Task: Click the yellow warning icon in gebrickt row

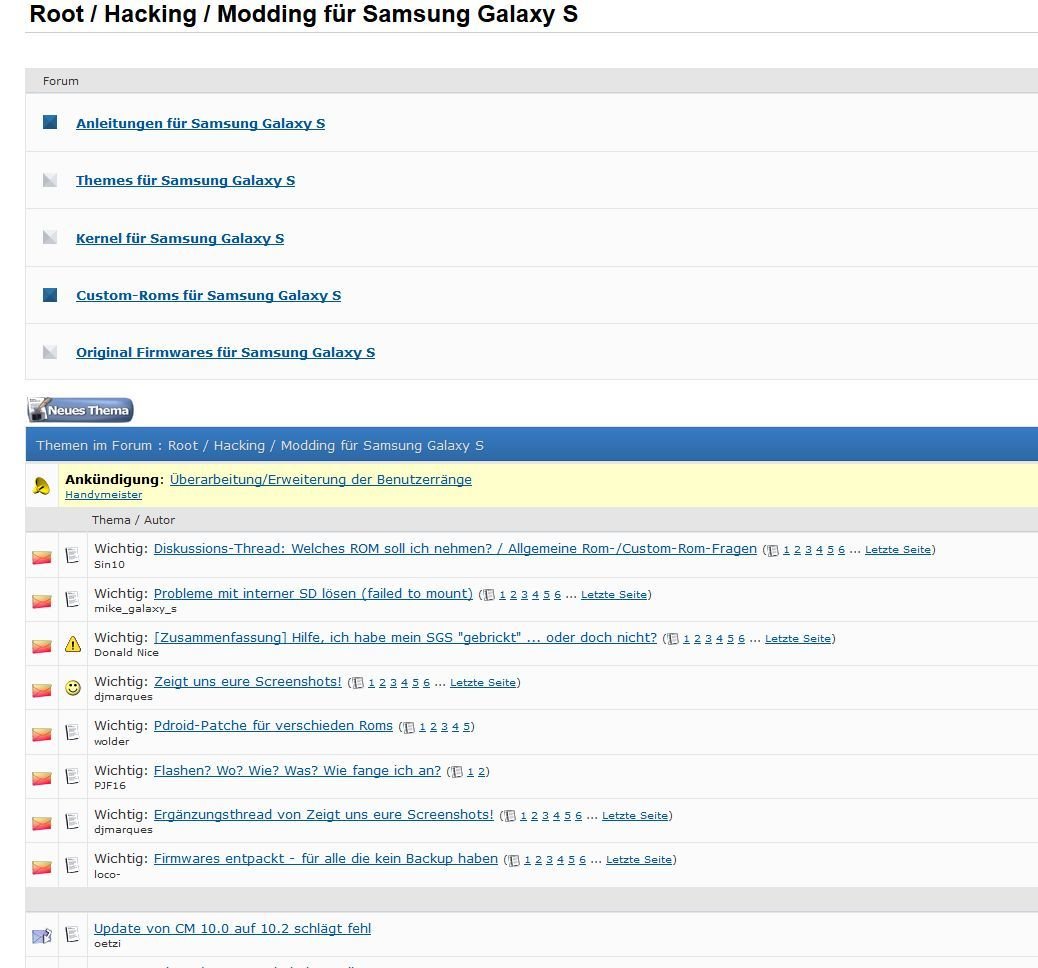Action: (x=73, y=644)
